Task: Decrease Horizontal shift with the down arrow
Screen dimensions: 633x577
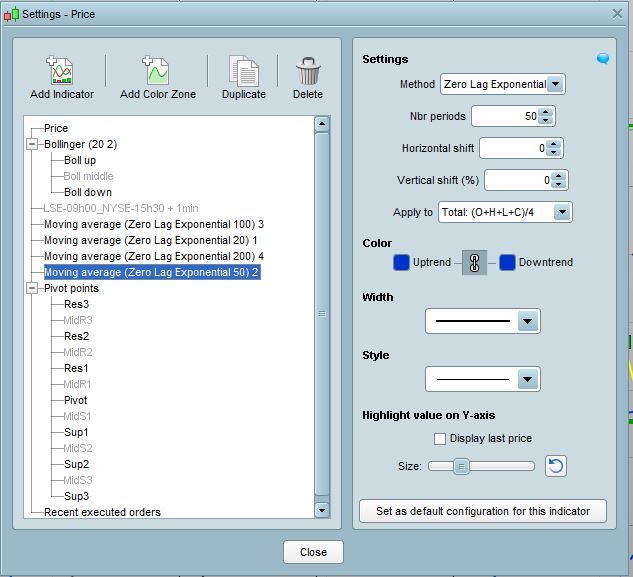Action: pos(553,152)
